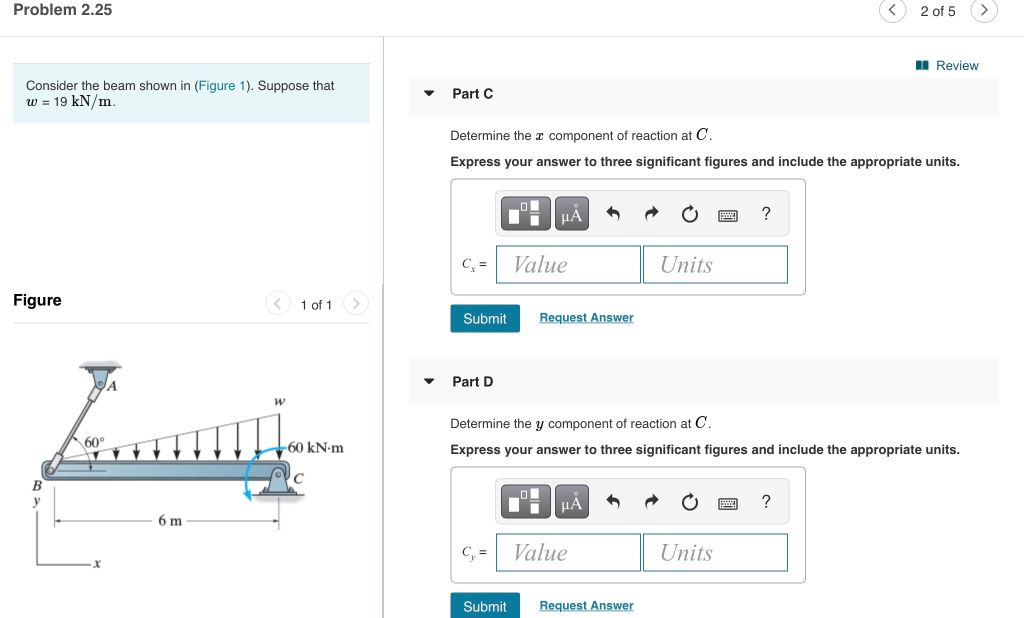The image size is (1024, 618).
Task: Select the μÅ units icon in Part D
Action: [570, 501]
